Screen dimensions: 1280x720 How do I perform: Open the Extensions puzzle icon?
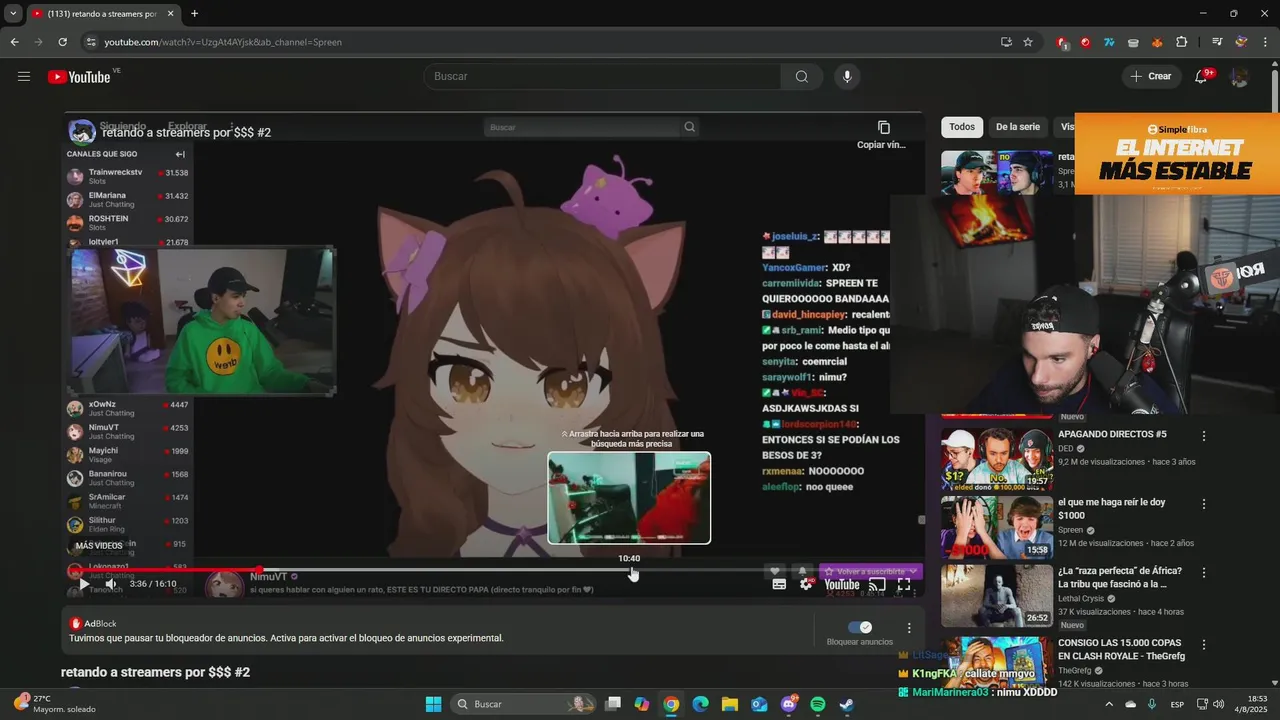pyautogui.click(x=1181, y=42)
